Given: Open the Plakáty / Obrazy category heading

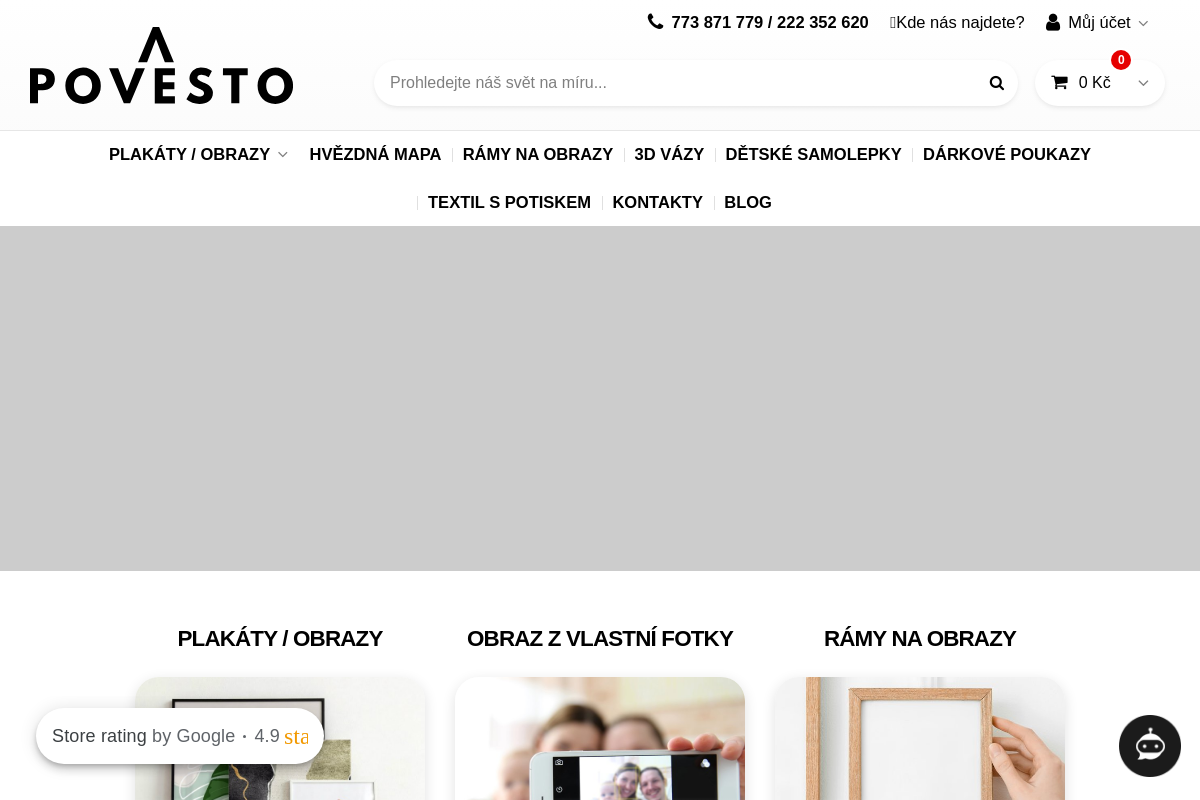Looking at the screenshot, I should click(x=280, y=638).
